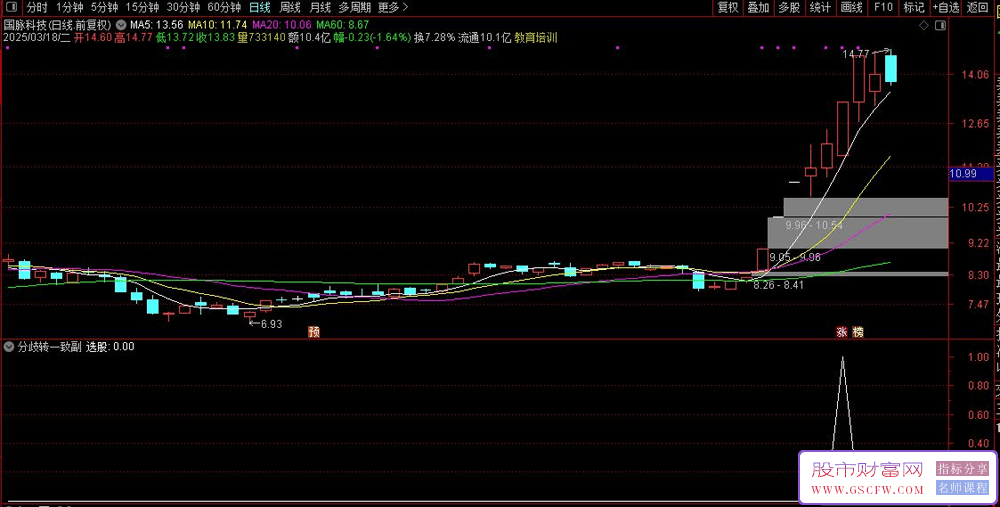Viewport: 1000px width, 507px height.
Task: Add stock via +自选 button
Action: pyautogui.click(x=946, y=8)
